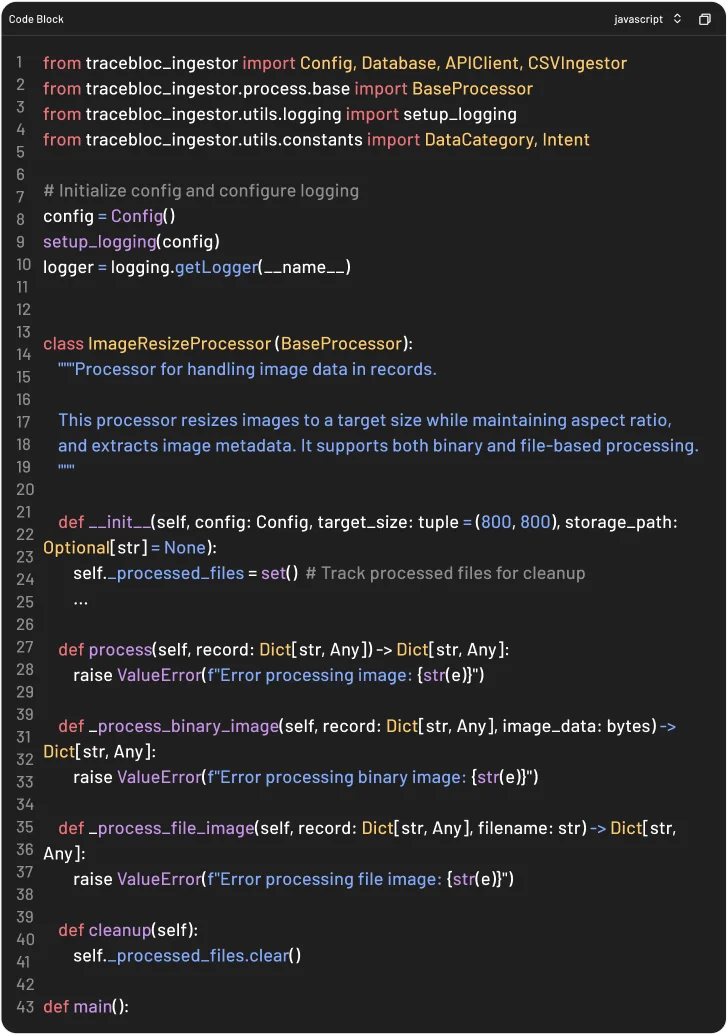Click ValueError in the file image line
Viewport: 727px width, 1034px height.
pos(158,879)
